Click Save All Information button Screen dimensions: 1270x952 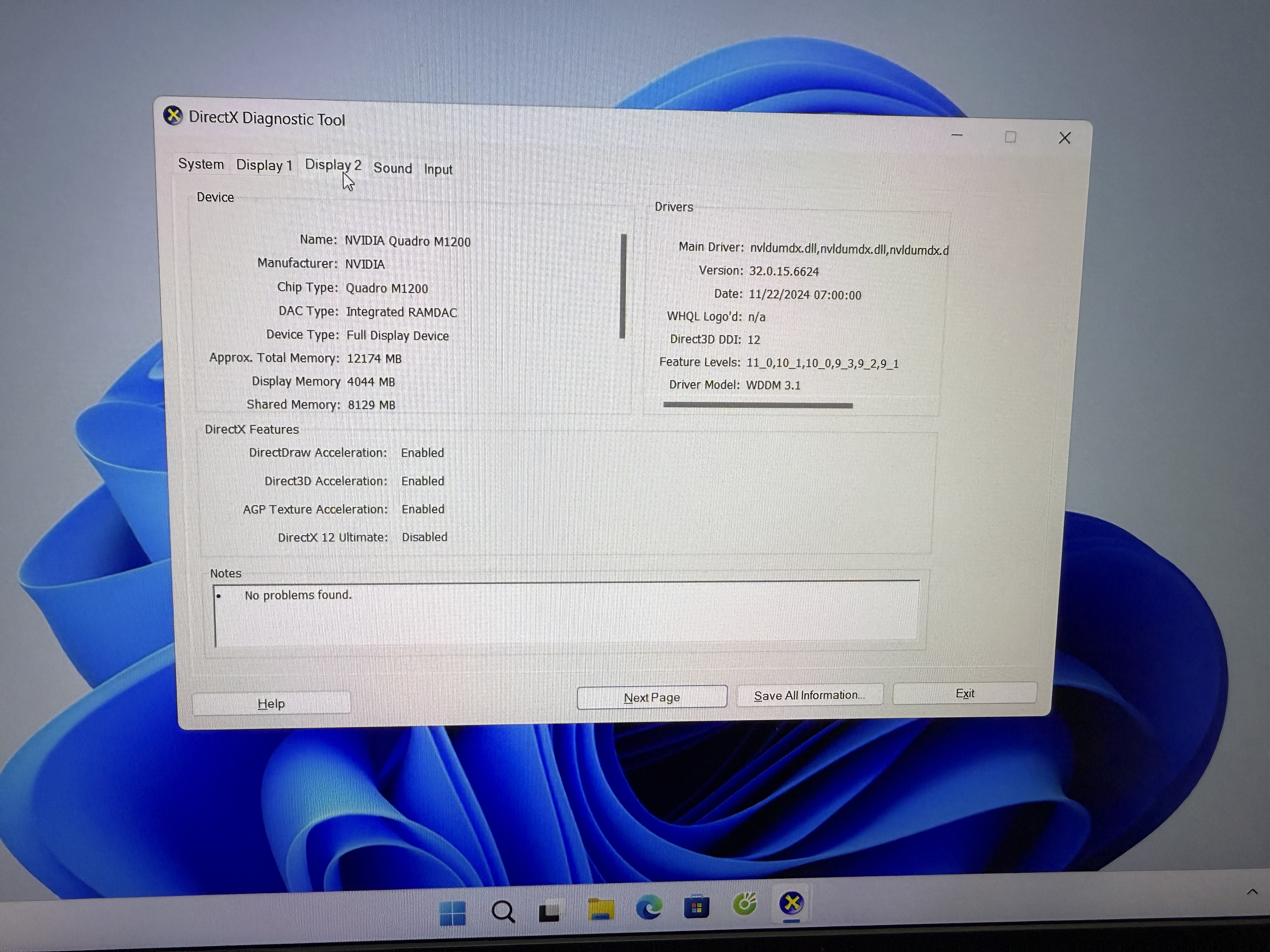809,695
